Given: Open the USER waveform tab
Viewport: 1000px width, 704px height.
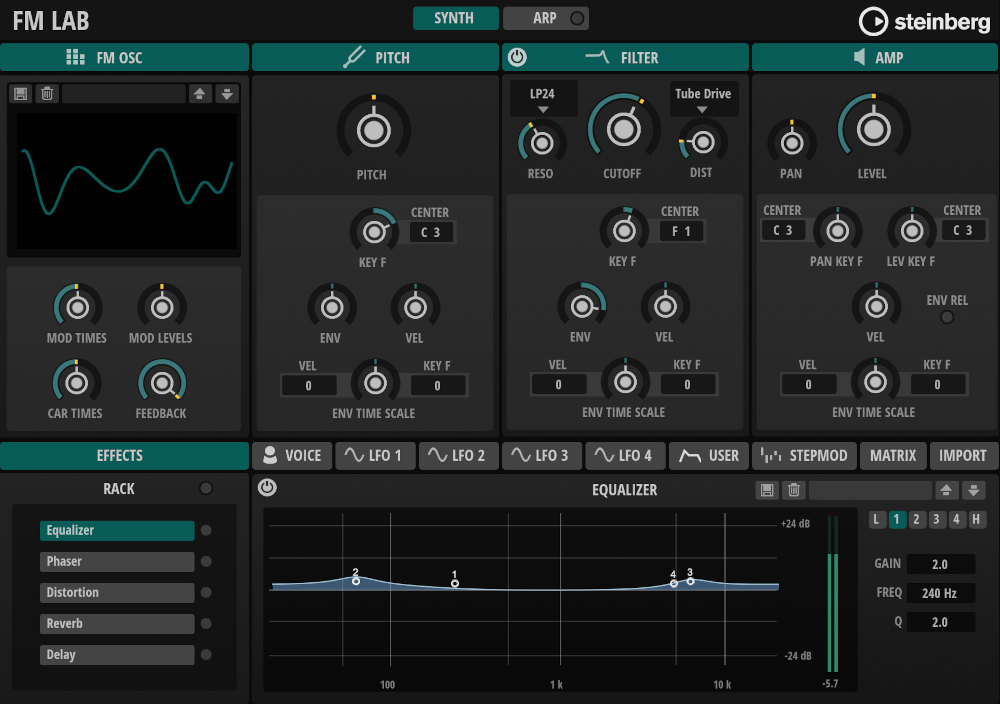Looking at the screenshot, I should tap(709, 456).
